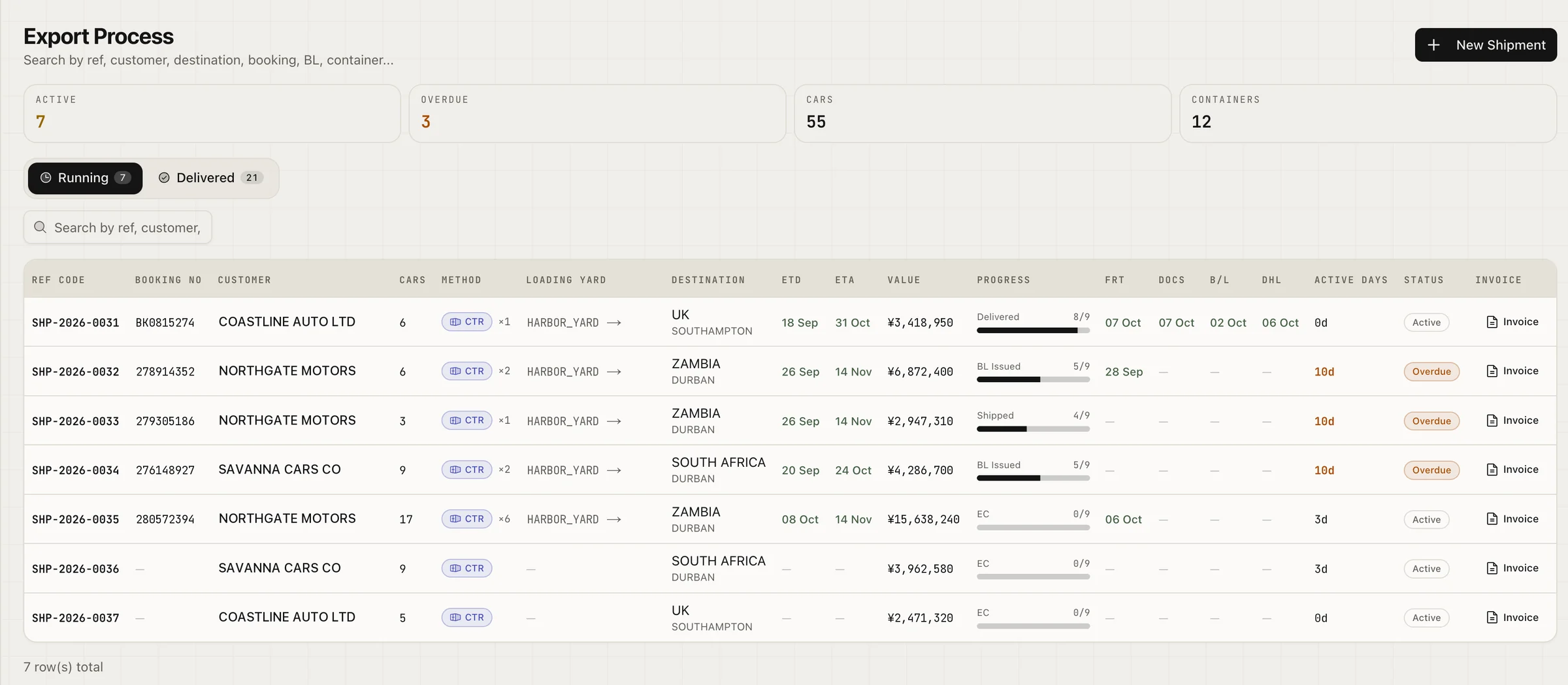
Task: Click CTR method badge for SHP-2026-0031
Action: pos(466,322)
